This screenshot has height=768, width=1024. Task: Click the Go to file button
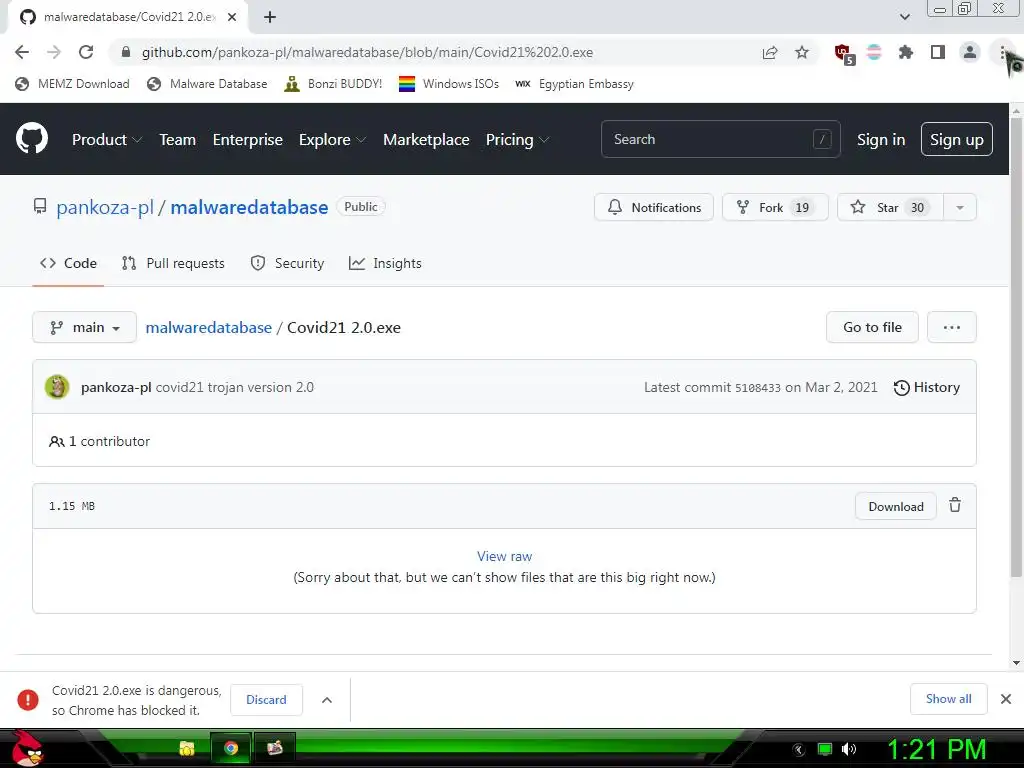872,327
